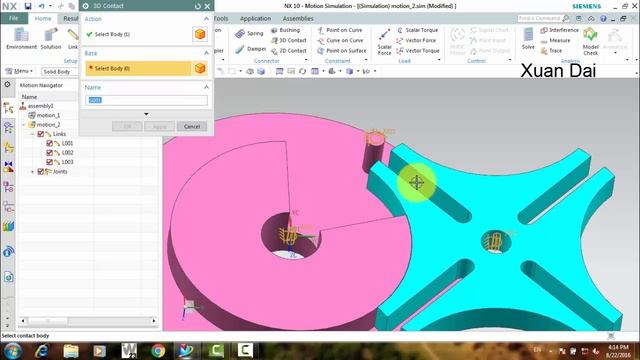Save the file from quick access toolbar

pos(28,6)
